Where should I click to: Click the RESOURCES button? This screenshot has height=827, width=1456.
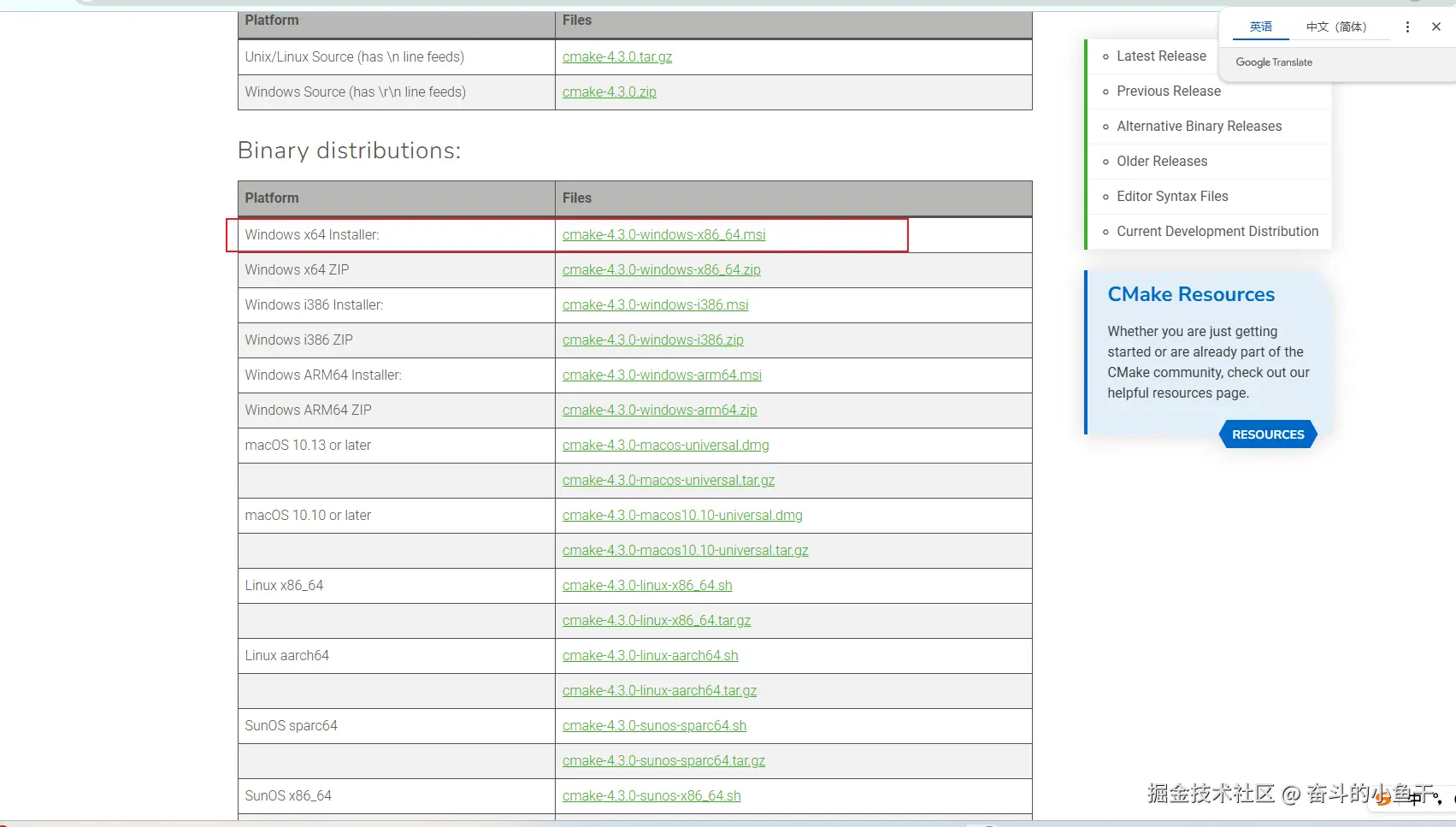tap(1268, 434)
